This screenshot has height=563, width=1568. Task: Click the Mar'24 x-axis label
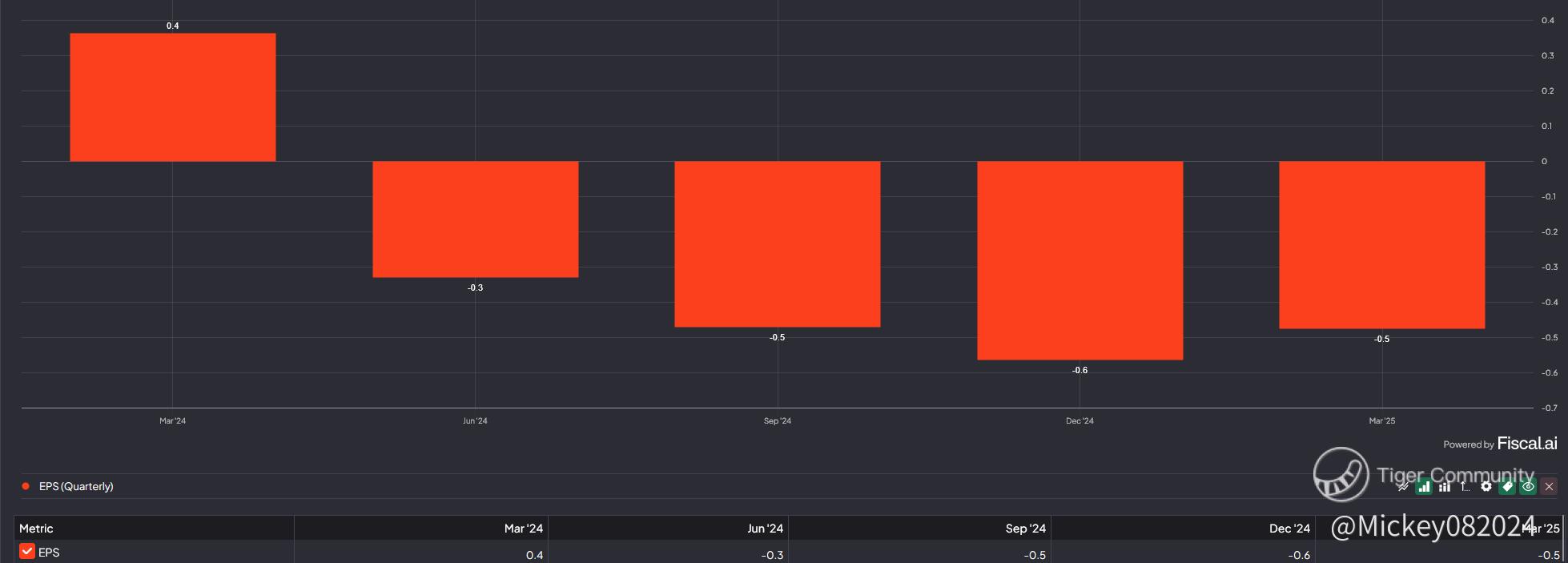pyautogui.click(x=172, y=420)
